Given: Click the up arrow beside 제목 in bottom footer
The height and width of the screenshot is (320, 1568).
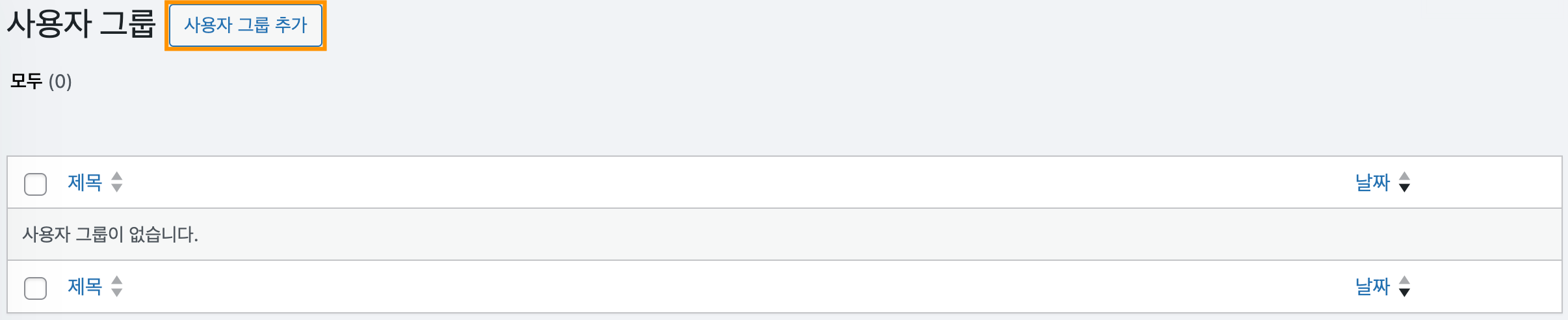Looking at the screenshot, I should coord(117,280).
